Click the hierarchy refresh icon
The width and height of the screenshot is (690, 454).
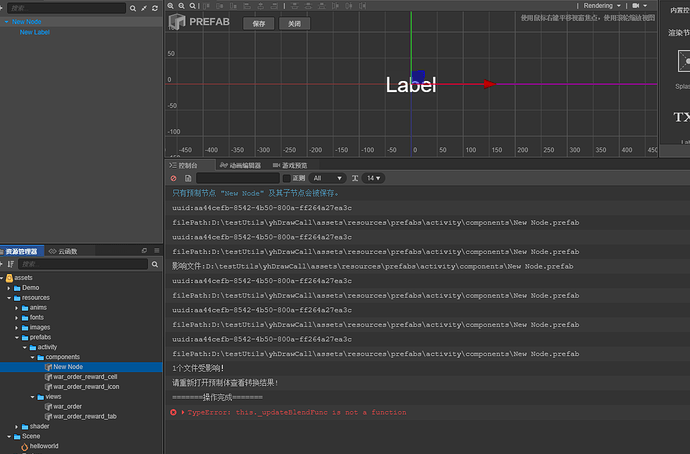[x=155, y=8]
